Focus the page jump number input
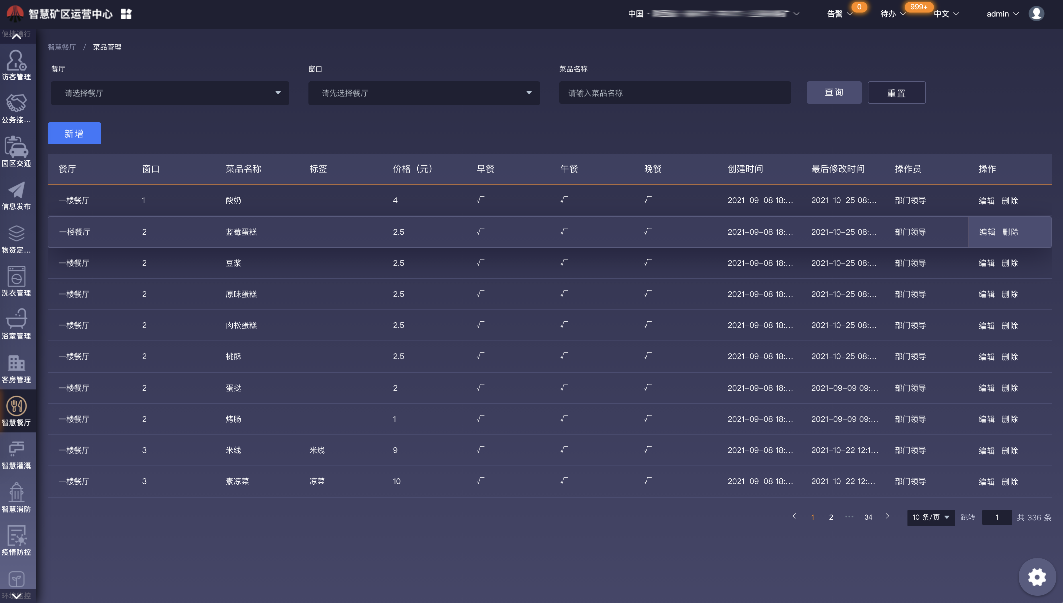1063x603 pixels. coord(997,518)
